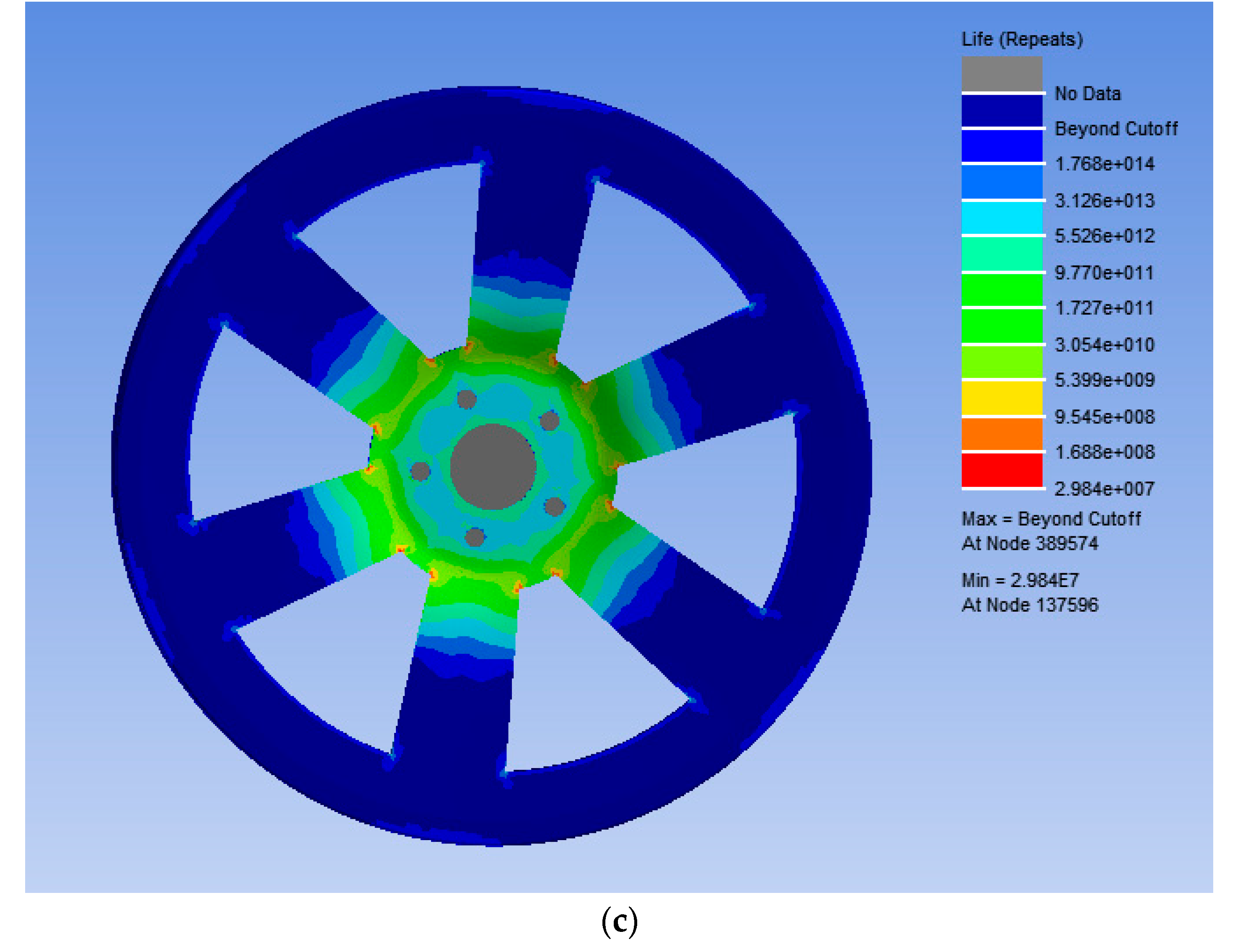Click the At Node 137596 label
1248x952 pixels.
click(1029, 605)
